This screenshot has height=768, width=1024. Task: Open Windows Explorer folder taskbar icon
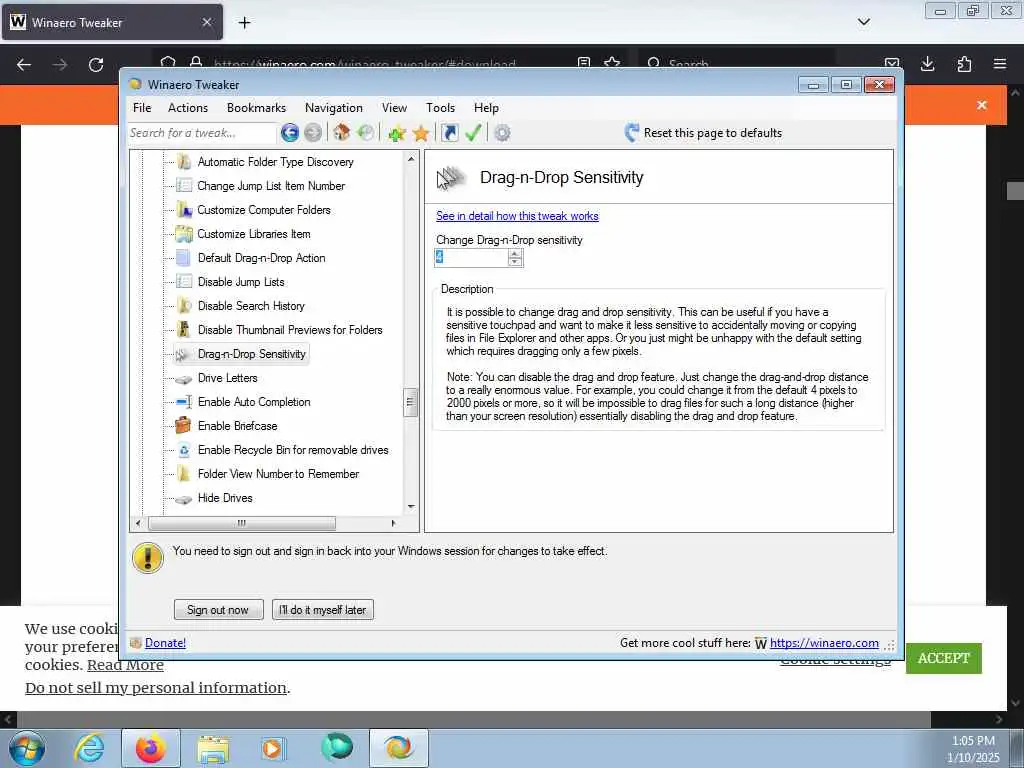click(x=212, y=749)
